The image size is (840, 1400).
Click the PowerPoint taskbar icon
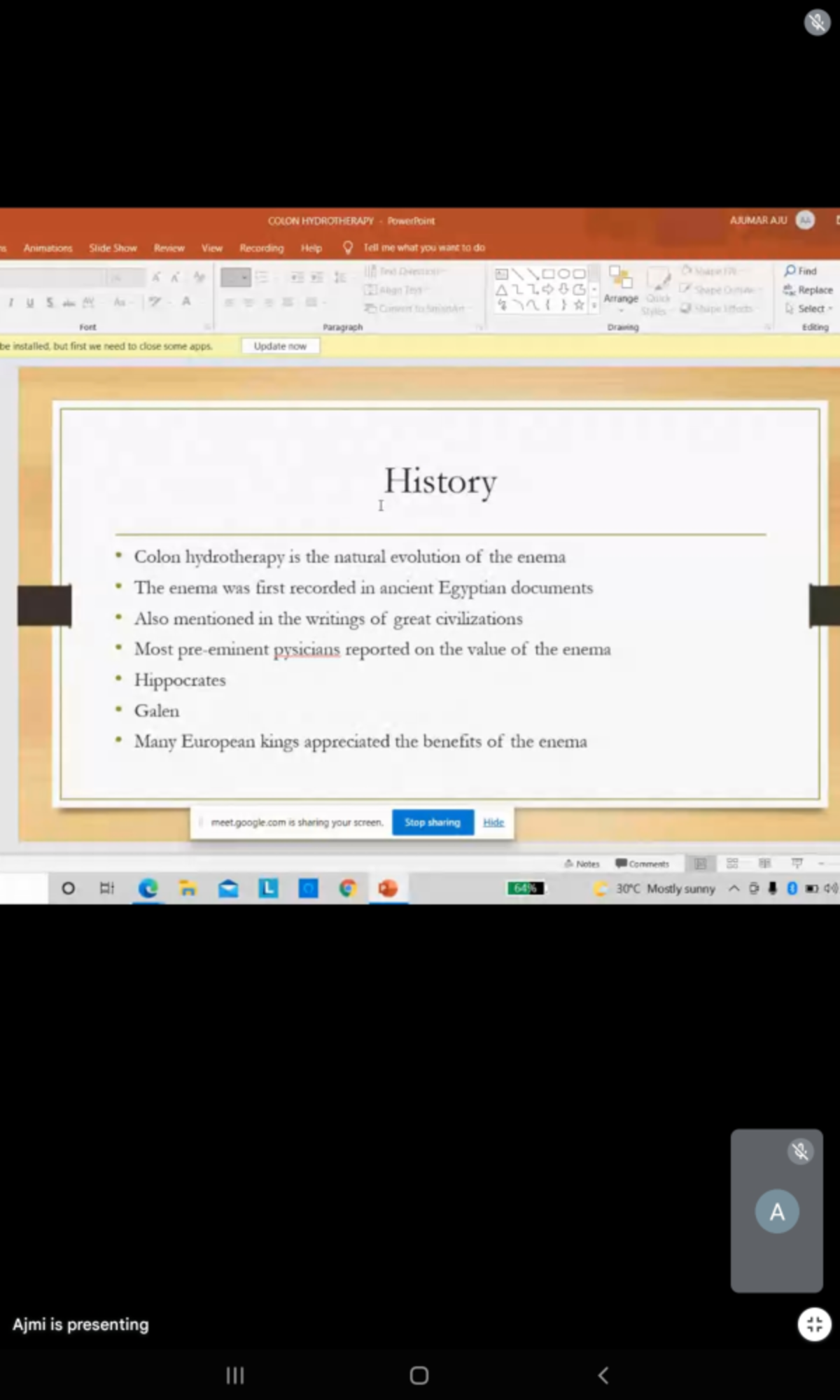pyautogui.click(x=388, y=888)
